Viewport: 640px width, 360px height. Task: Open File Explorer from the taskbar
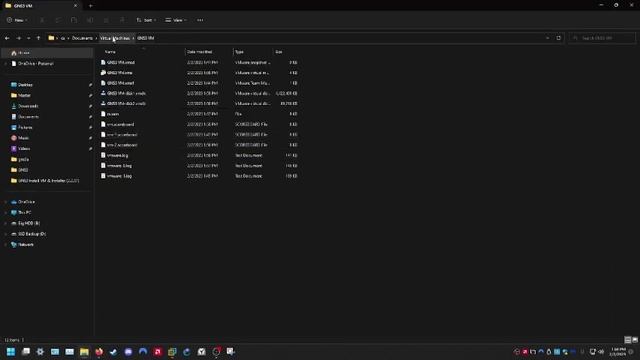84,351
